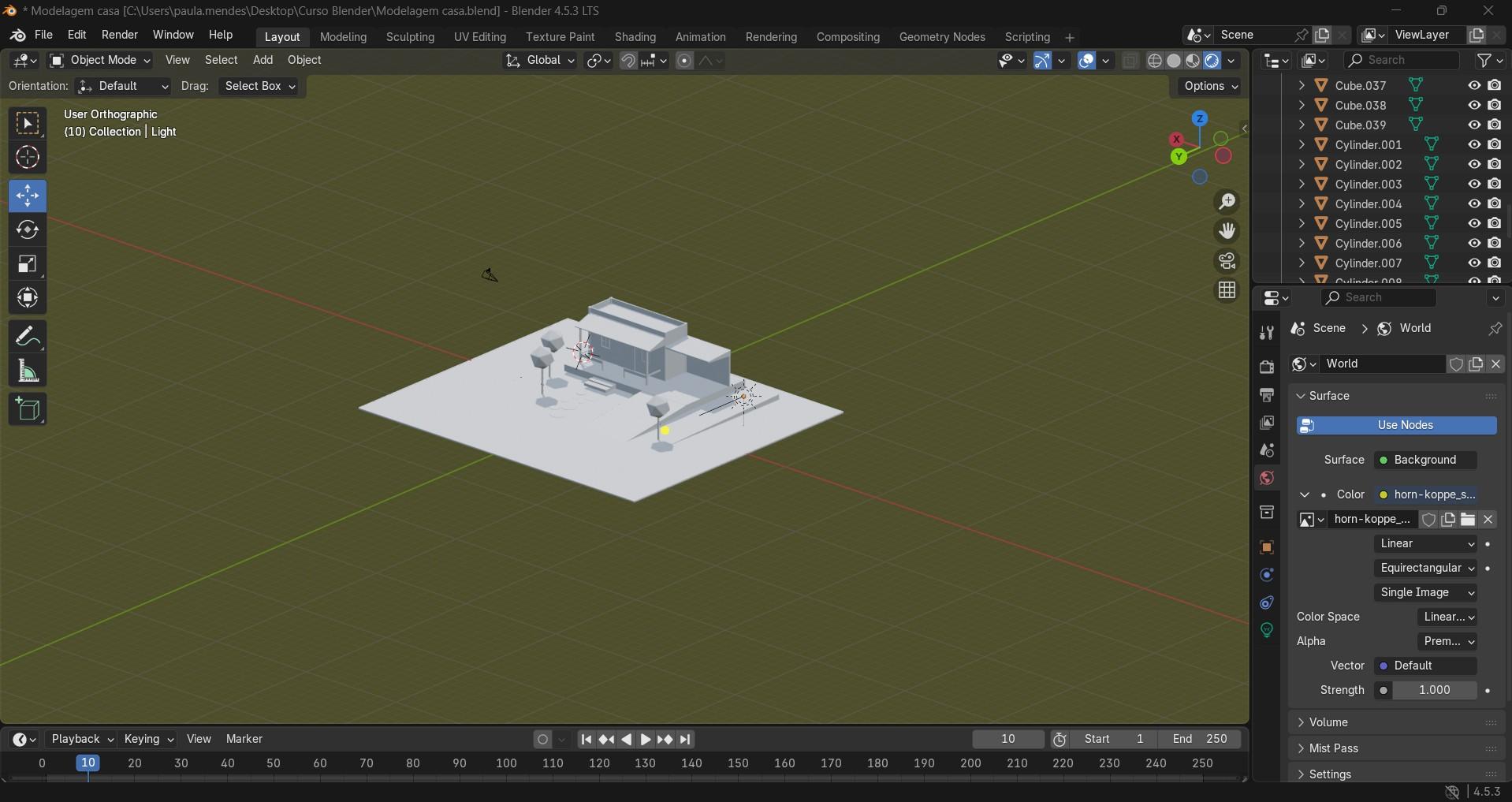
Task: Click the pan view hand icon
Action: click(1227, 231)
